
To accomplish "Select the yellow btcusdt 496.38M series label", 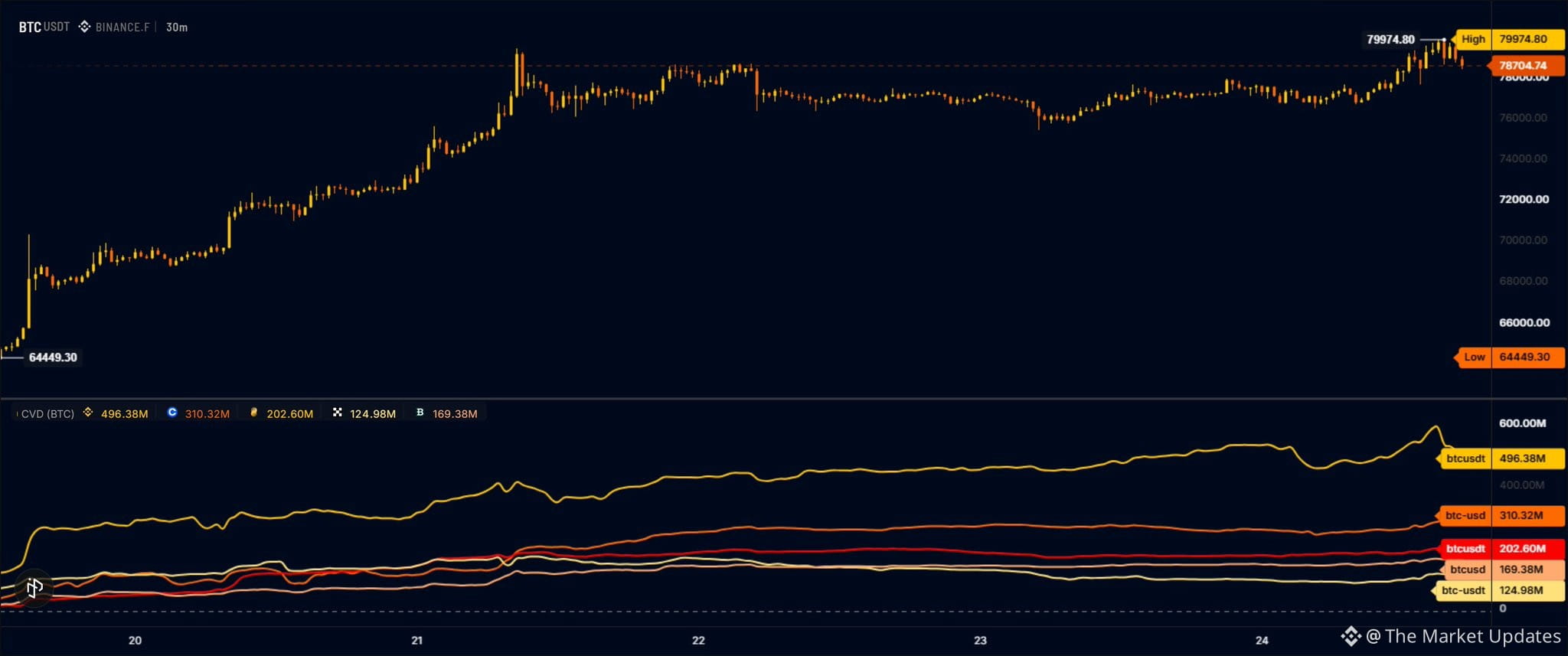I will tap(1501, 459).
